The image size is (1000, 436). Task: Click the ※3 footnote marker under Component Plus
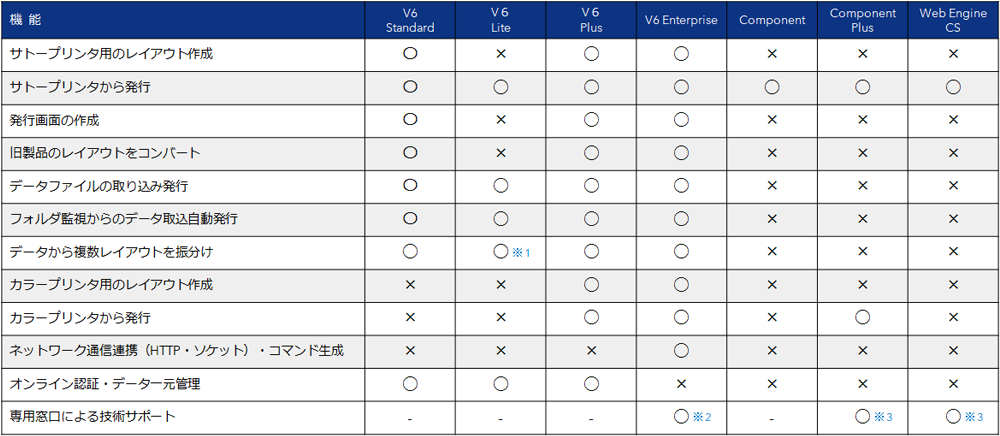point(883,418)
